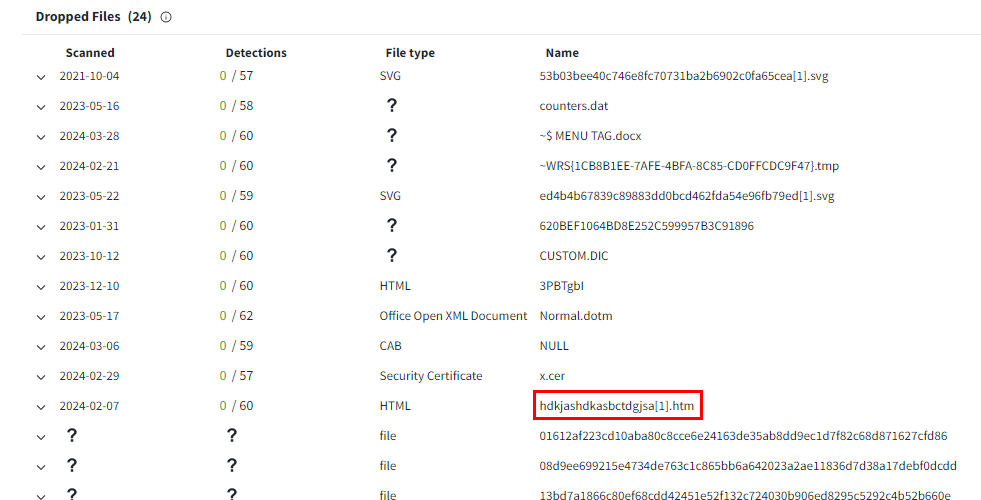Click unknown file type icon for 620BEF1064BD8E252C599957B3C91896
981x500 pixels.
[392, 226]
